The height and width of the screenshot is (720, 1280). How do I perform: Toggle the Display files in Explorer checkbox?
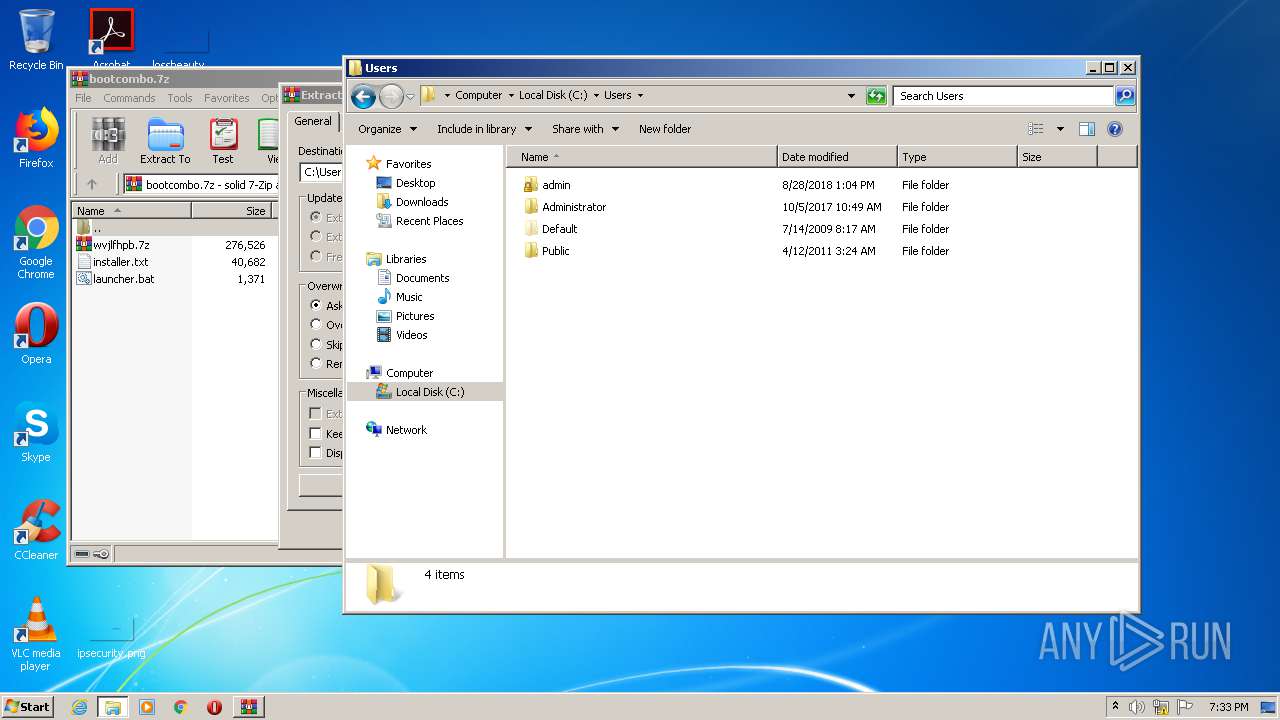(x=315, y=452)
